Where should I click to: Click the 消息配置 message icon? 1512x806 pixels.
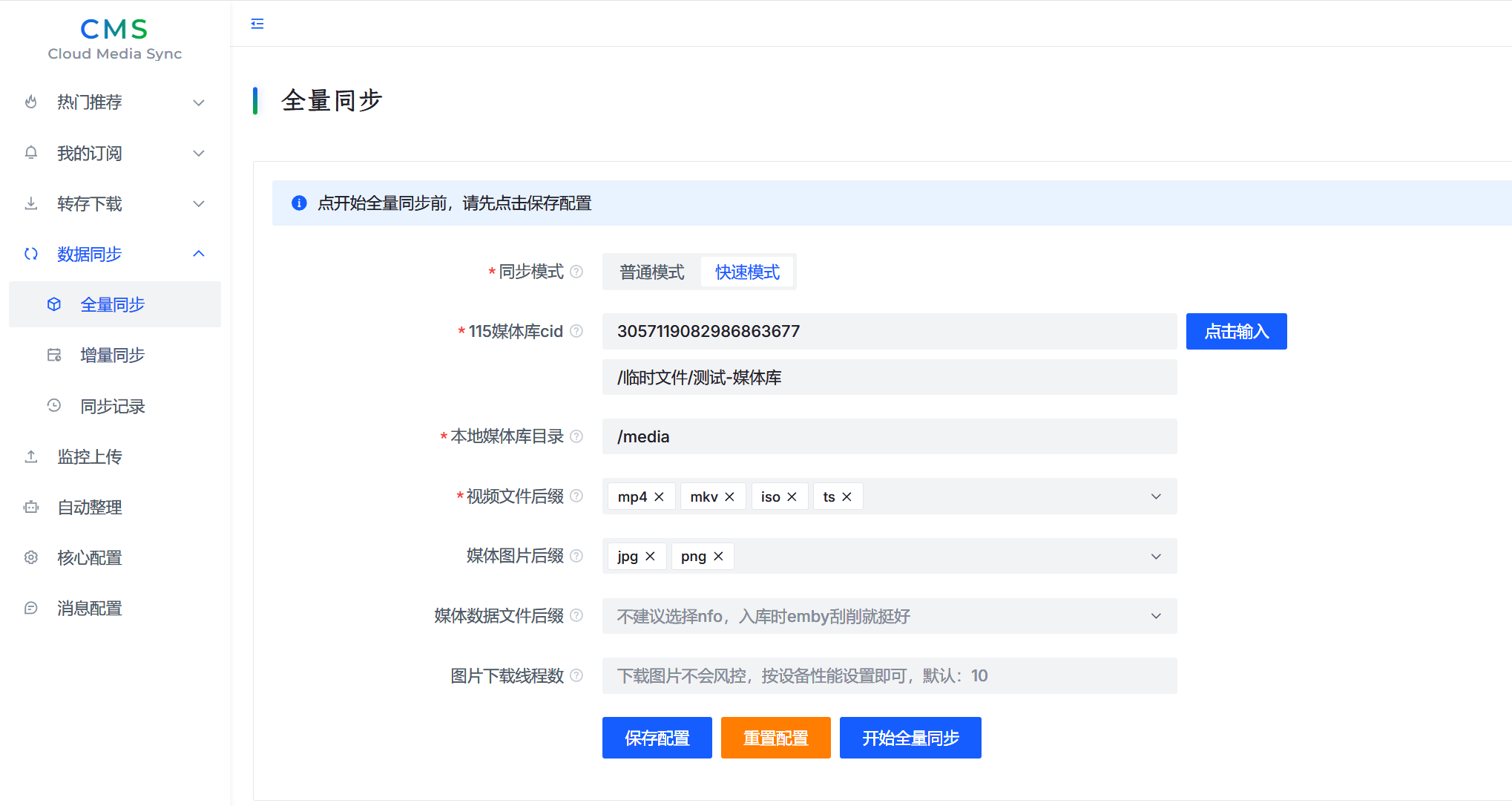coord(30,608)
